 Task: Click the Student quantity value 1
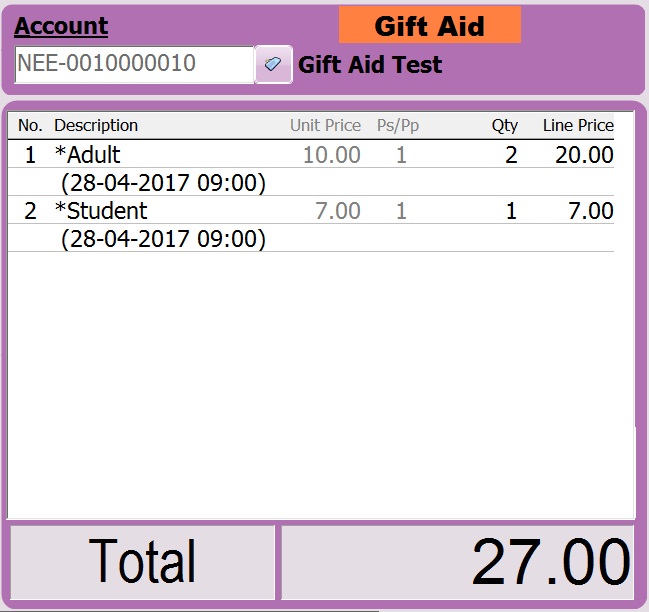click(x=512, y=211)
